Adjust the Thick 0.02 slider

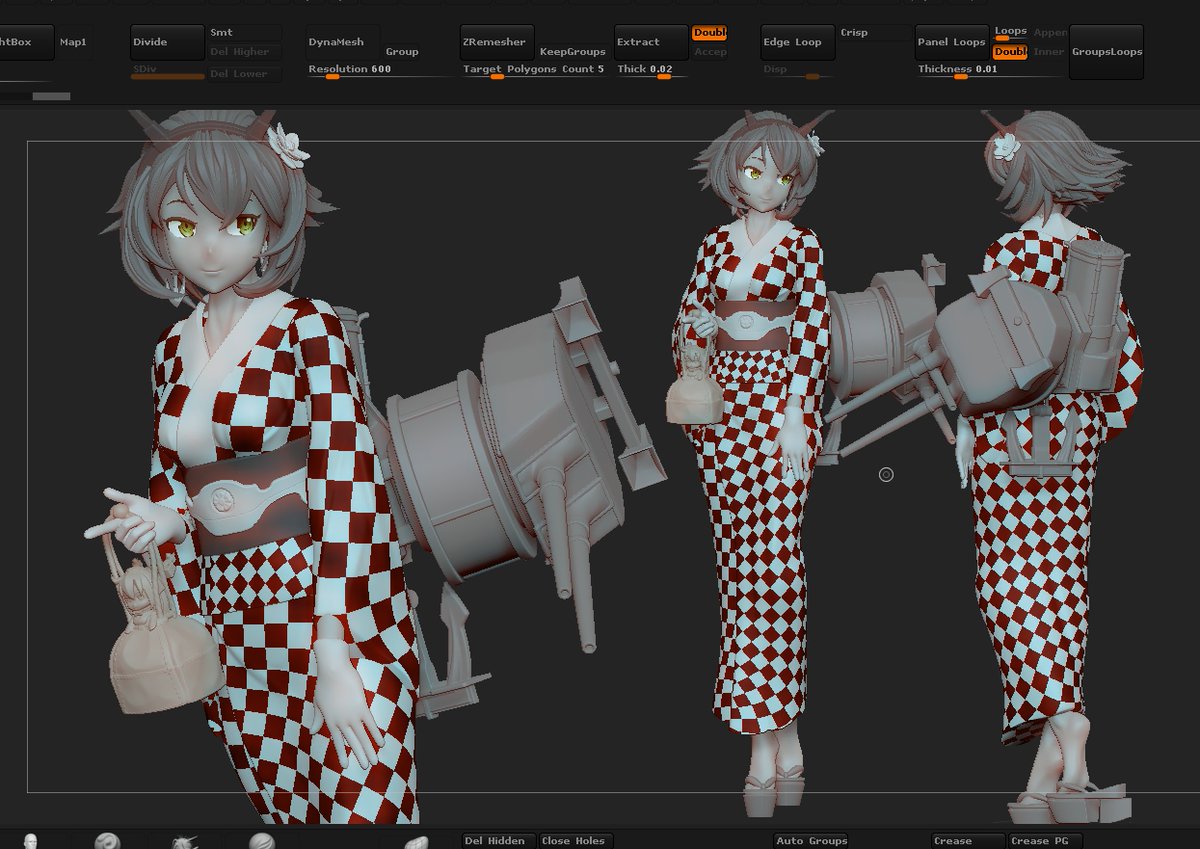(651, 72)
